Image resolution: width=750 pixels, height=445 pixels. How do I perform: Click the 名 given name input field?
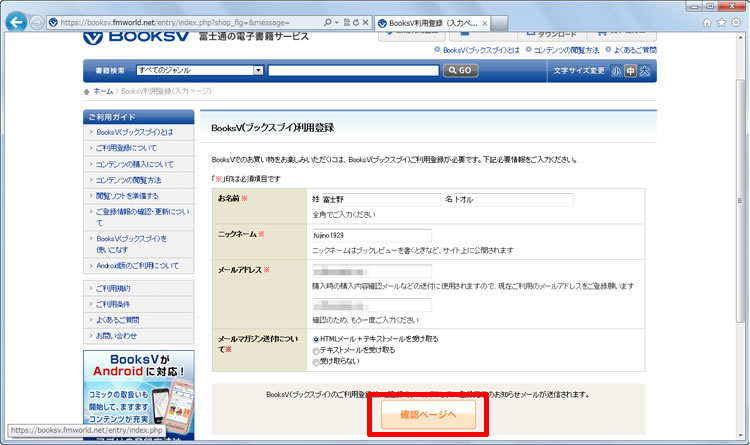click(513, 200)
